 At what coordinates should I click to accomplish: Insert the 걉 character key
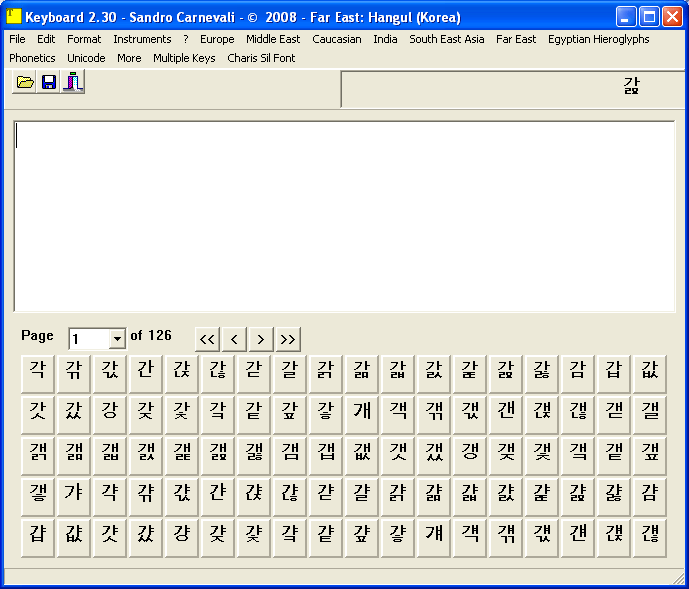pos(37,537)
